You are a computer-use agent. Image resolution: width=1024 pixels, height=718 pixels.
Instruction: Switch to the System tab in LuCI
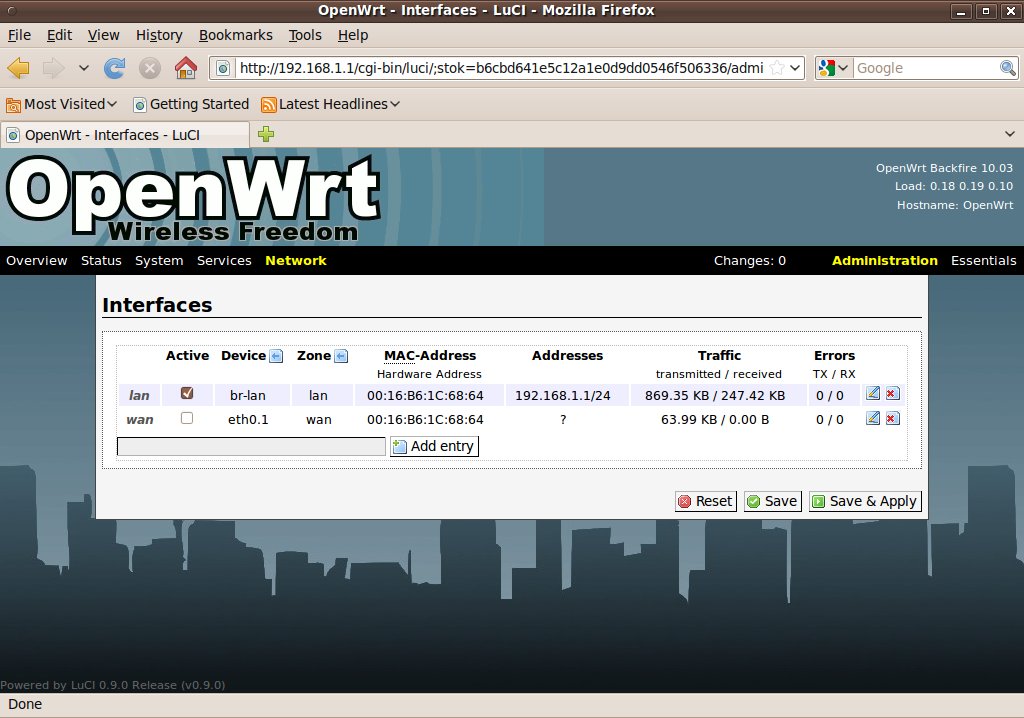[159, 261]
